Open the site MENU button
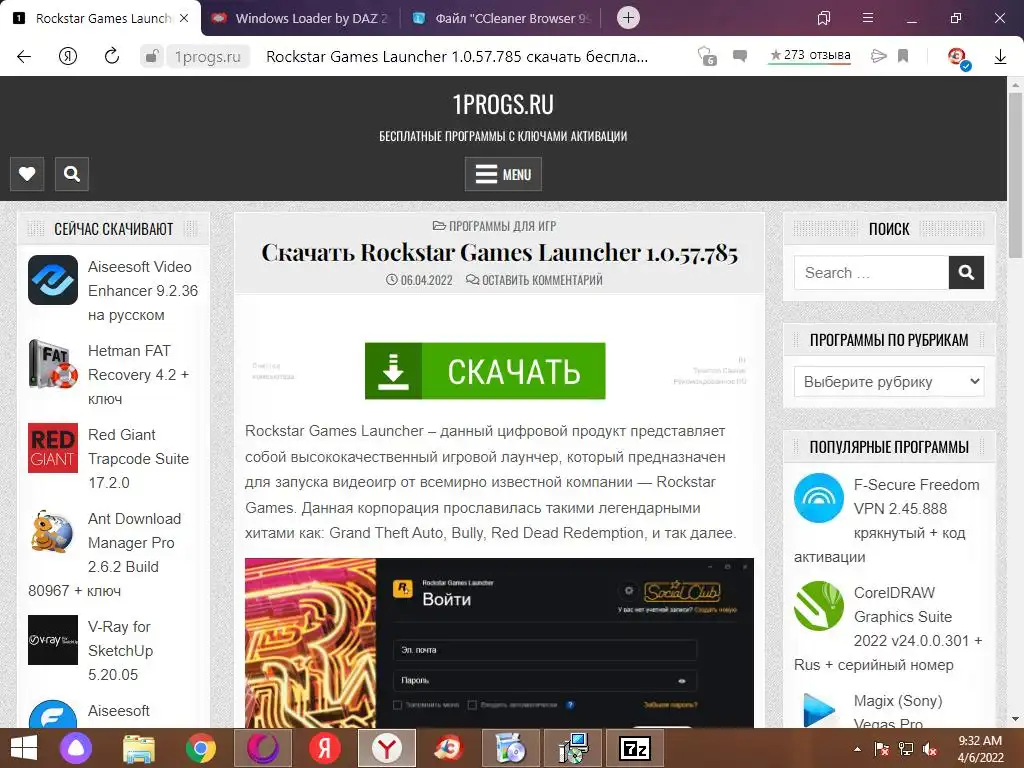The image size is (1024, 768). click(x=503, y=174)
